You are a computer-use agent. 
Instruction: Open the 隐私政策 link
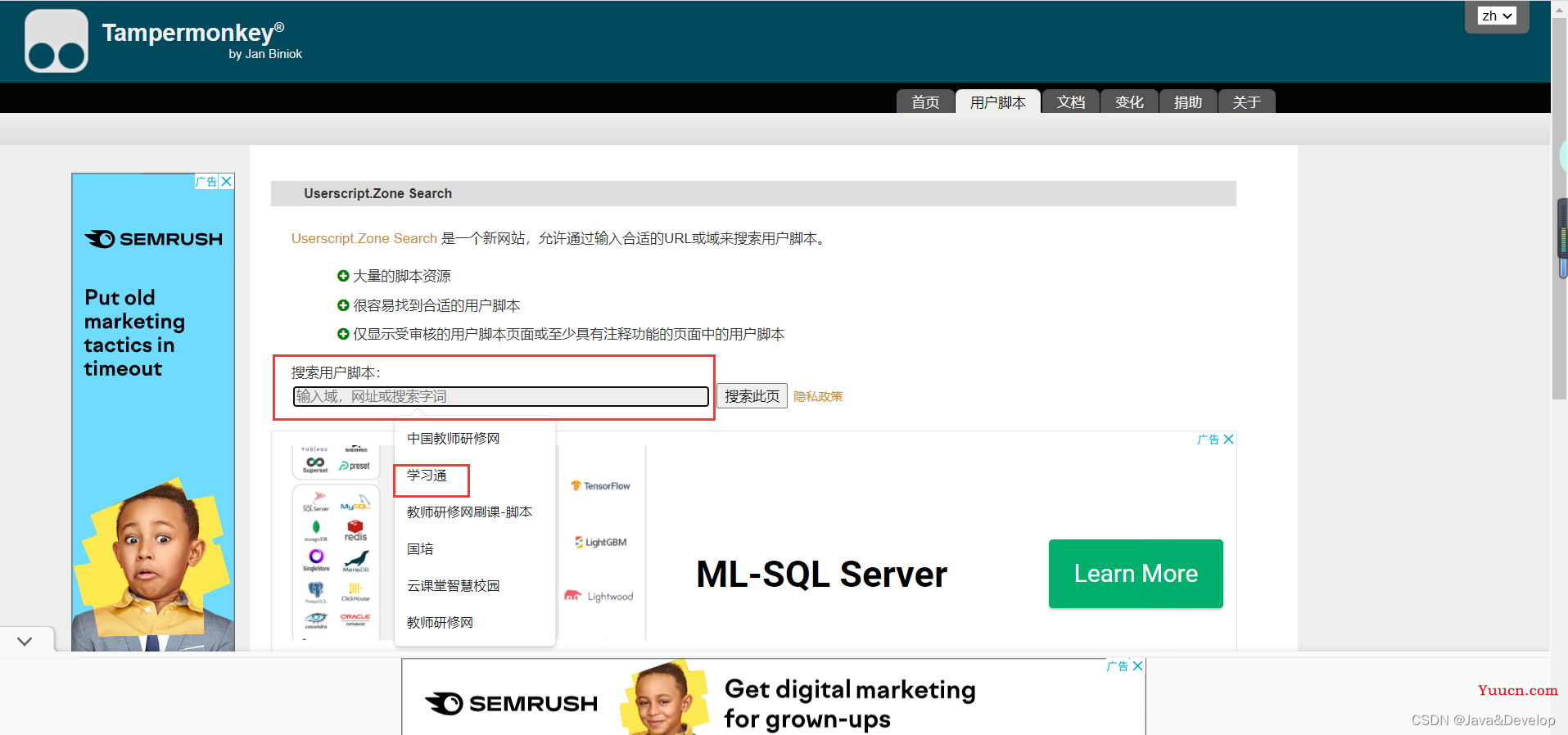[x=818, y=397]
